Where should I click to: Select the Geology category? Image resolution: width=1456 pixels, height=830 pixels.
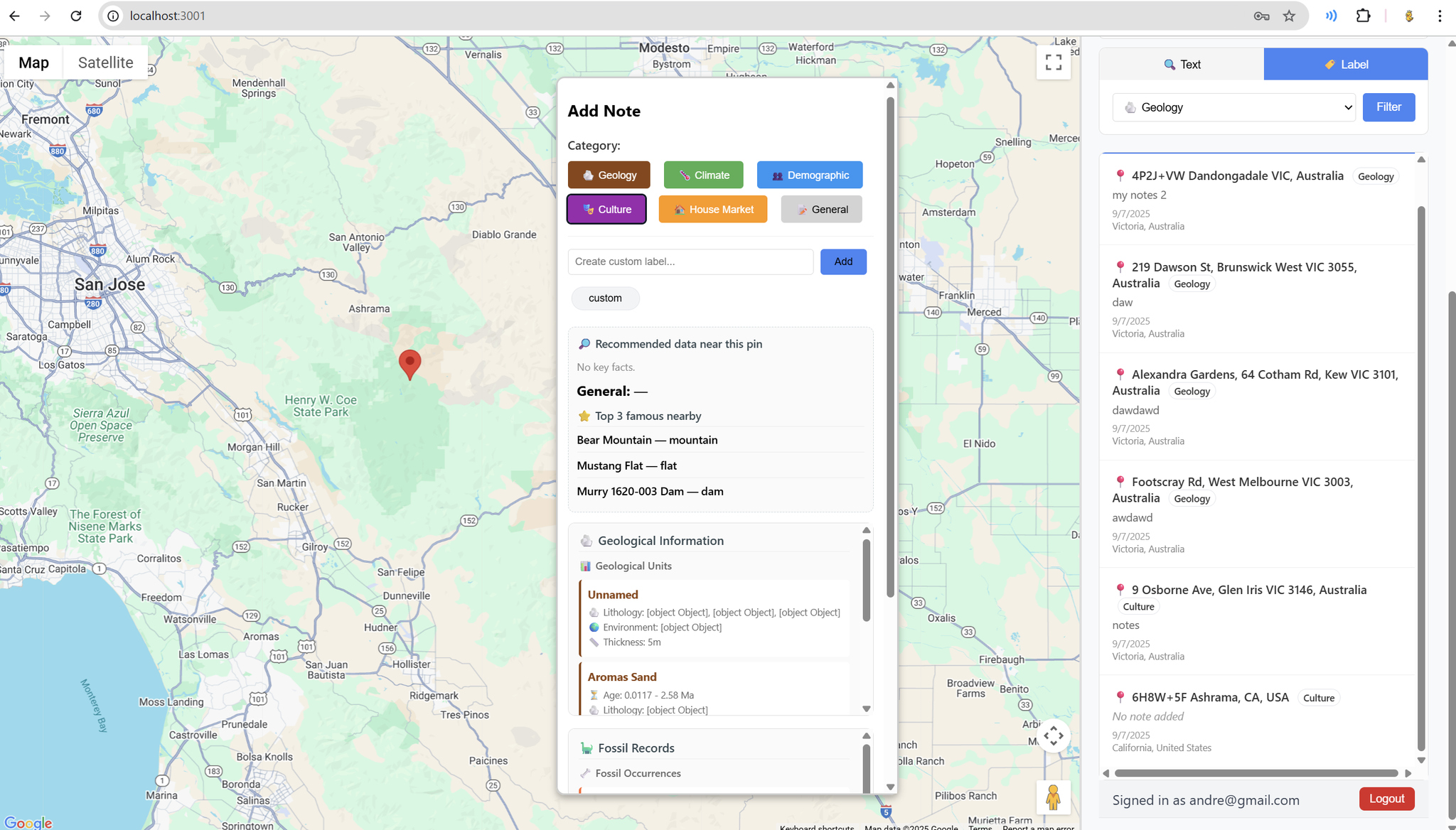click(x=609, y=175)
